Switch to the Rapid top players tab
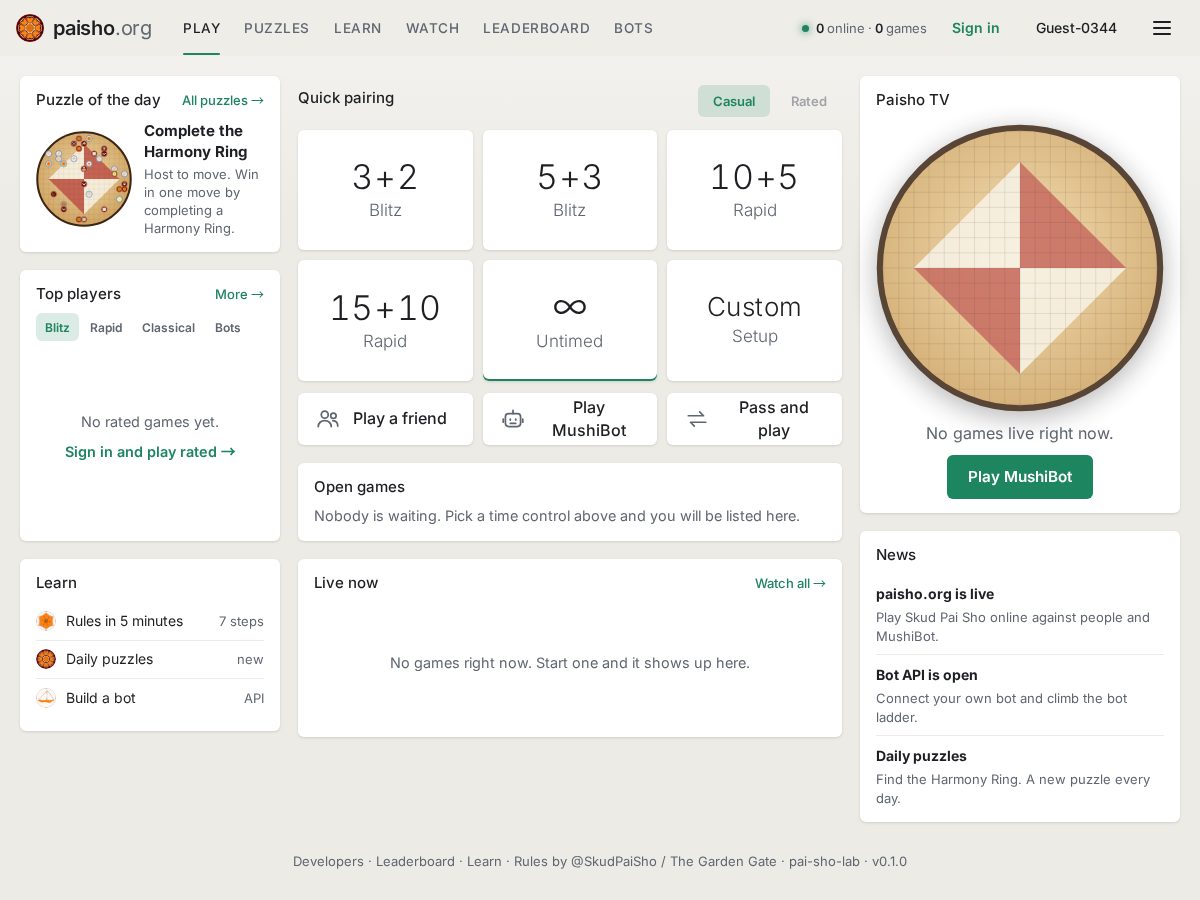Viewport: 1200px width, 900px height. (106, 328)
